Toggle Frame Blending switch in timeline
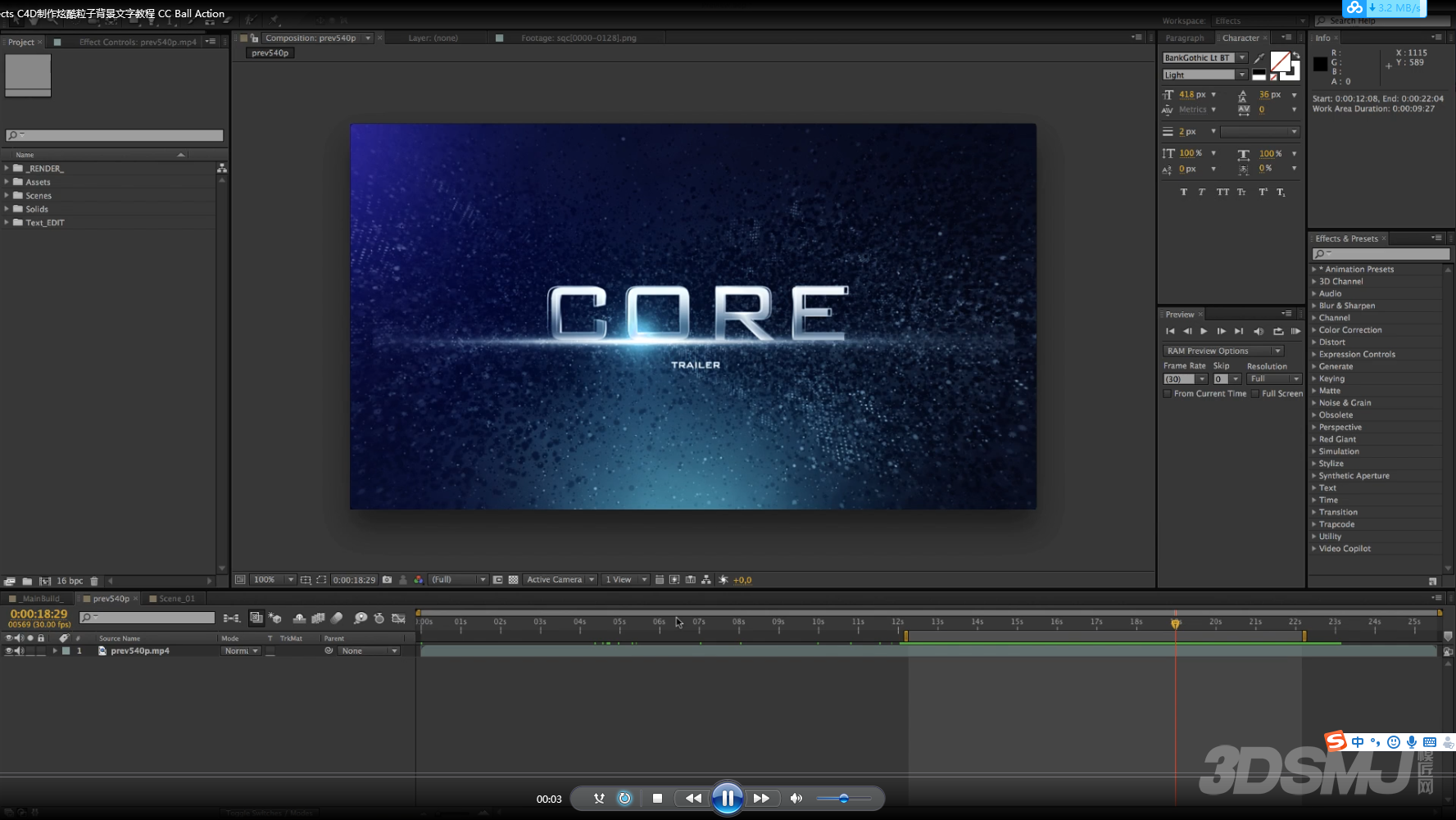The height and width of the screenshot is (820, 1456). click(318, 618)
